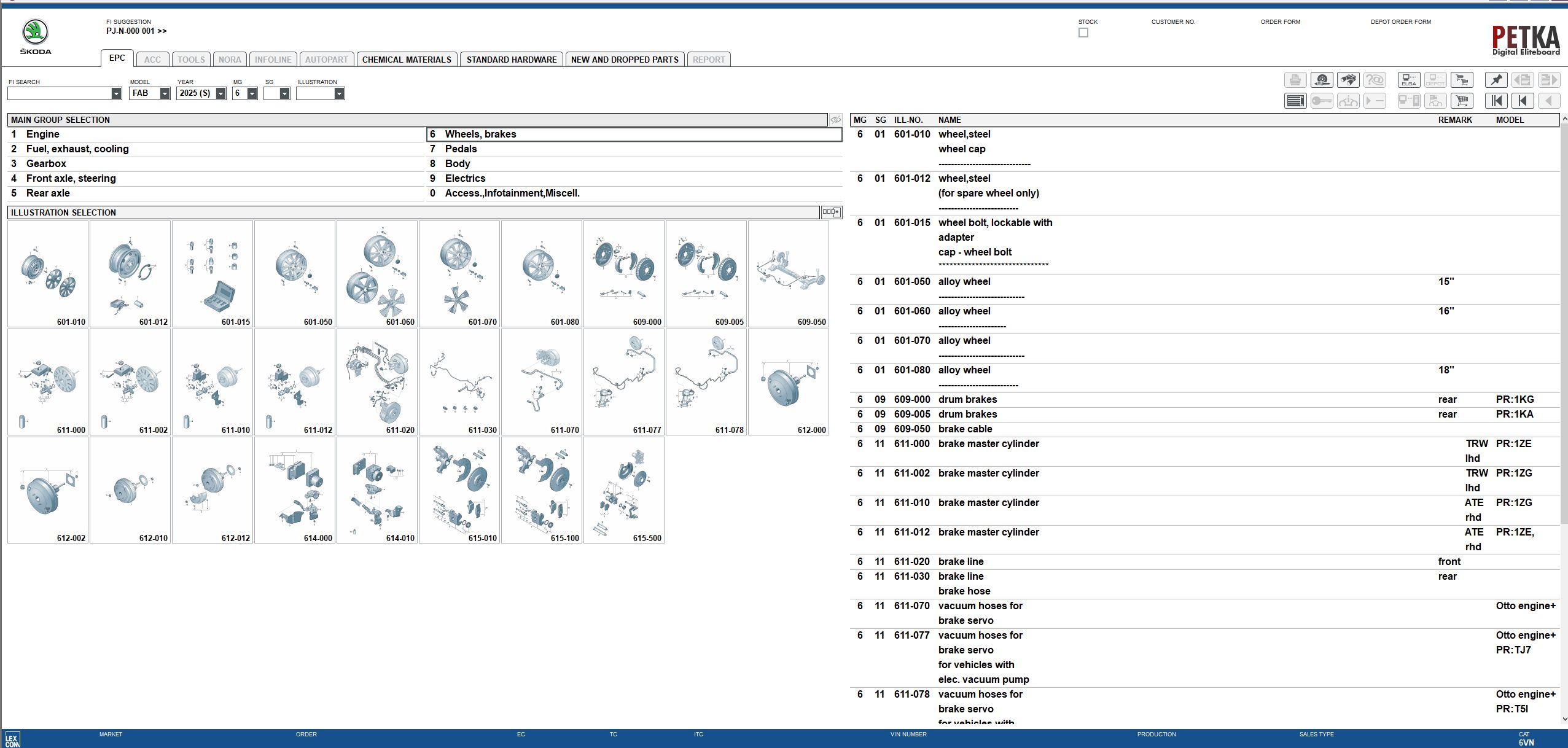Toggle the illustration thumbnail view icon
Screen dimensions: 1568x748
(832, 212)
